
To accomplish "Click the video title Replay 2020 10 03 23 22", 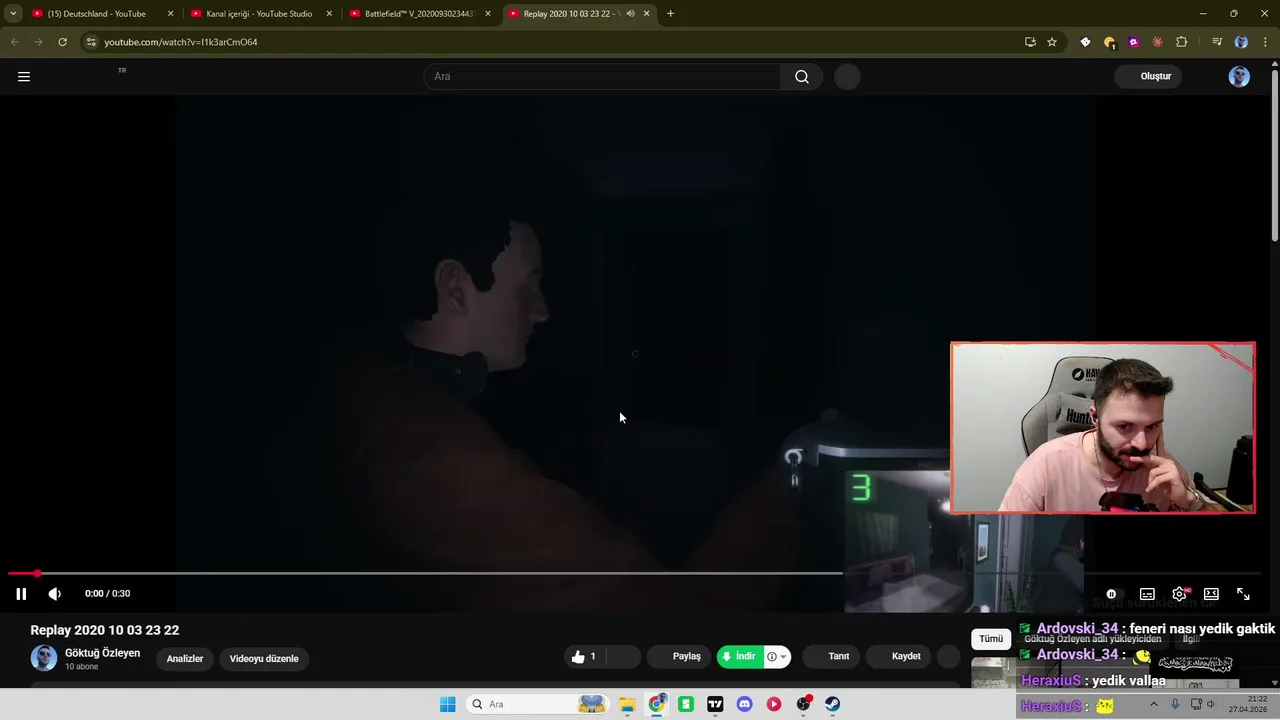I will pos(105,630).
